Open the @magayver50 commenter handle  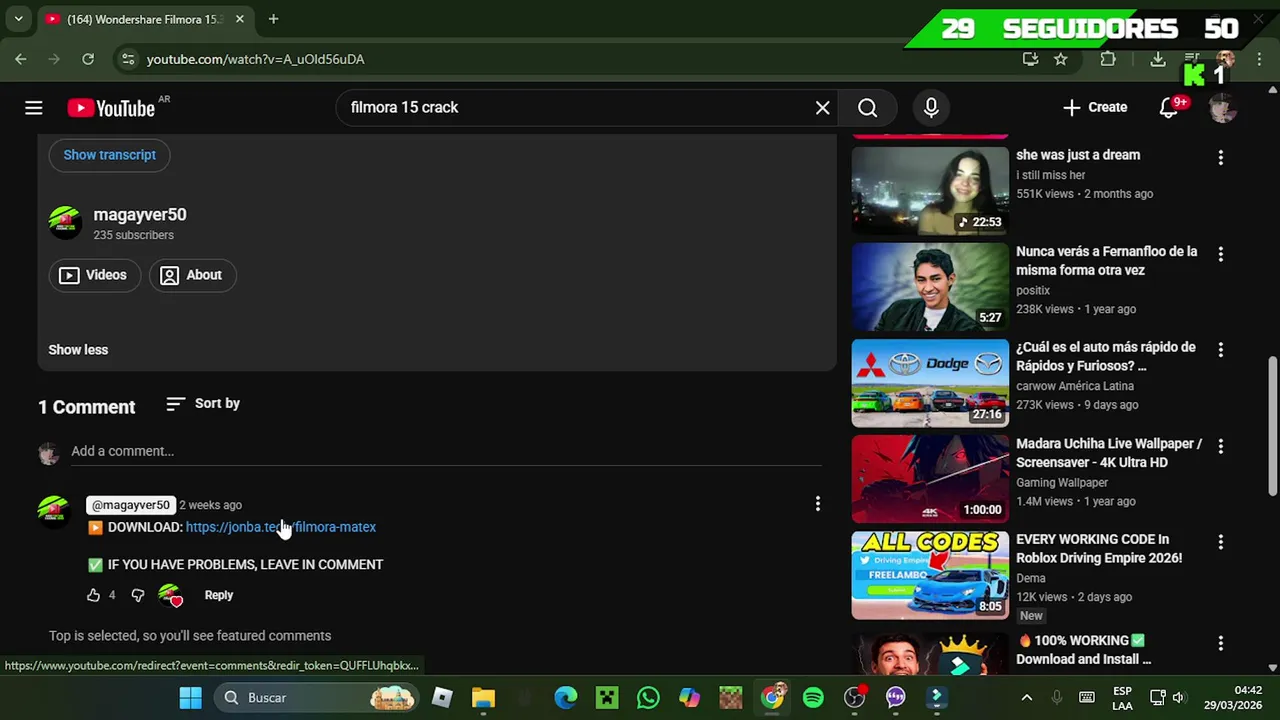[x=131, y=505]
